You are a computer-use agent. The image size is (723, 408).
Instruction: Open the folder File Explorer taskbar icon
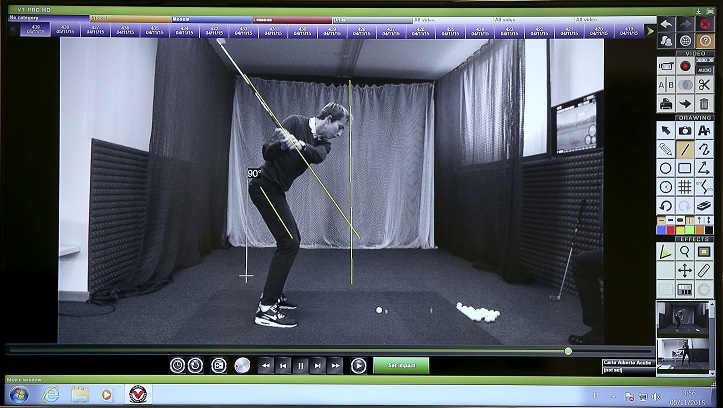[80, 395]
